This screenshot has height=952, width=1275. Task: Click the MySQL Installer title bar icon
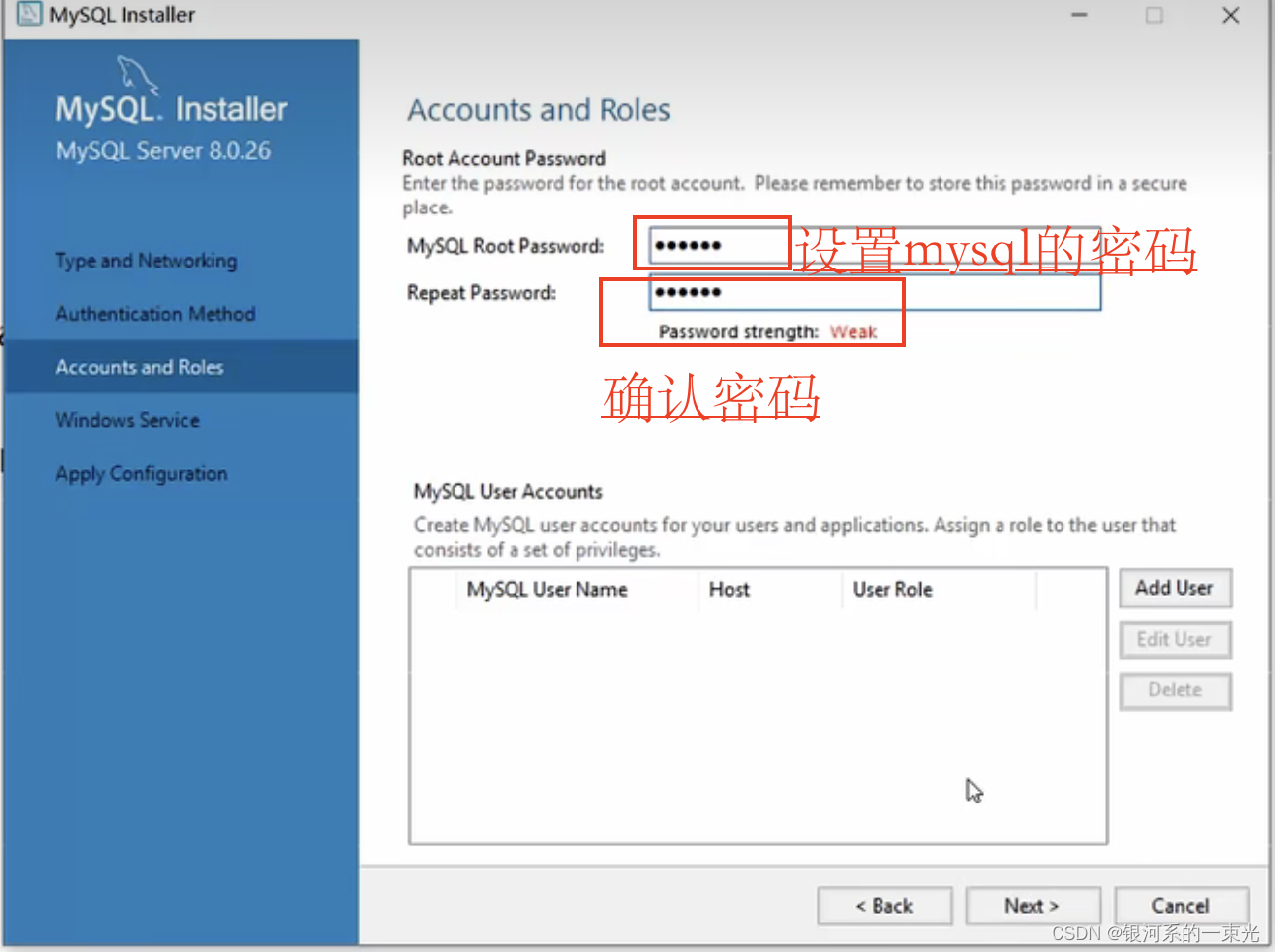point(30,15)
